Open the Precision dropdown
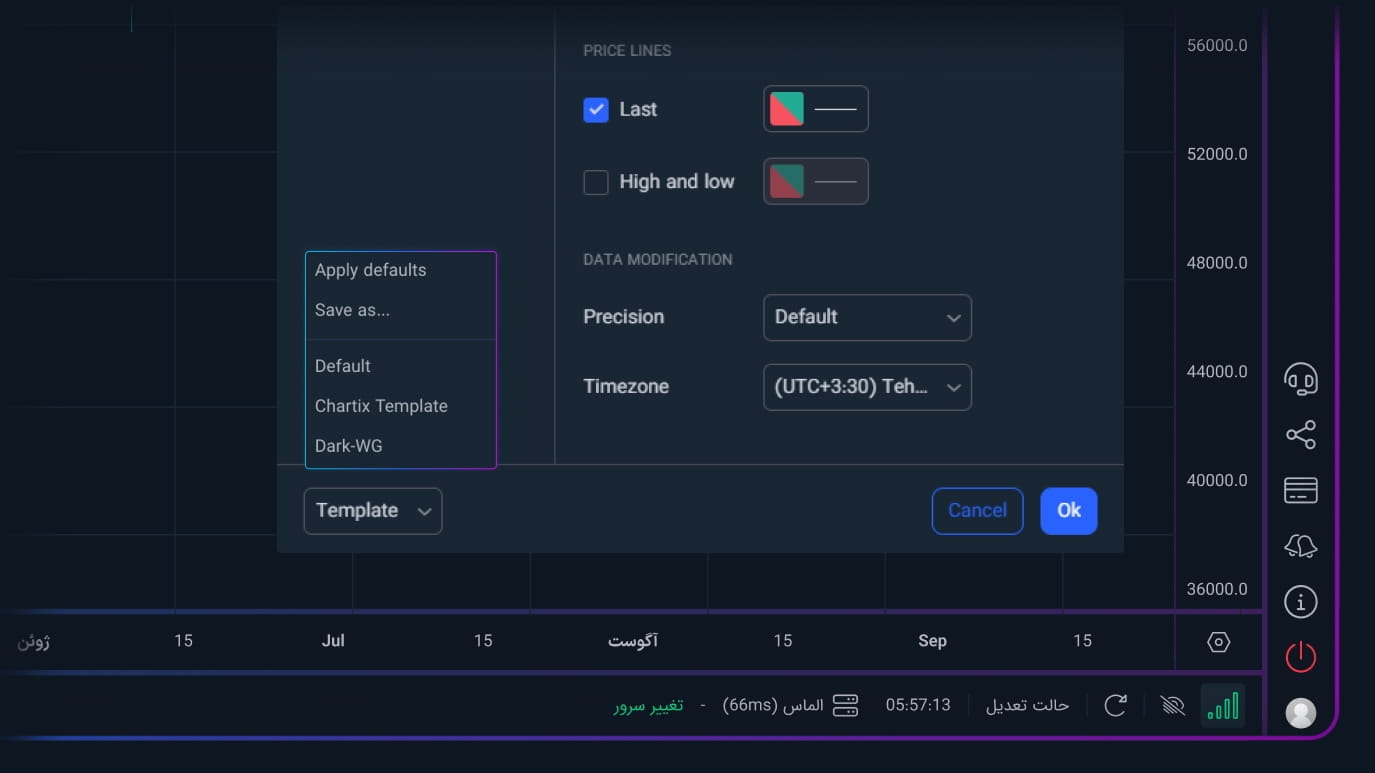1375x773 pixels. pyautogui.click(x=867, y=317)
